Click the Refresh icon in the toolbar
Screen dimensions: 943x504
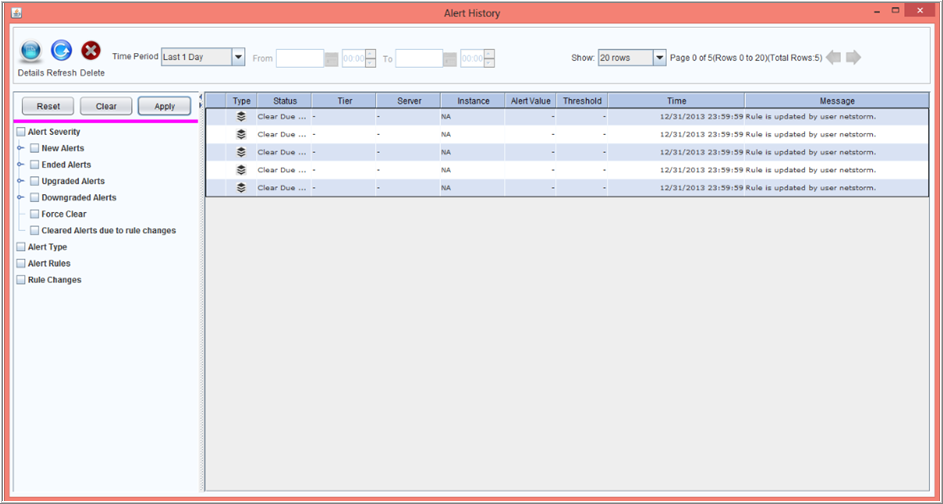61,51
